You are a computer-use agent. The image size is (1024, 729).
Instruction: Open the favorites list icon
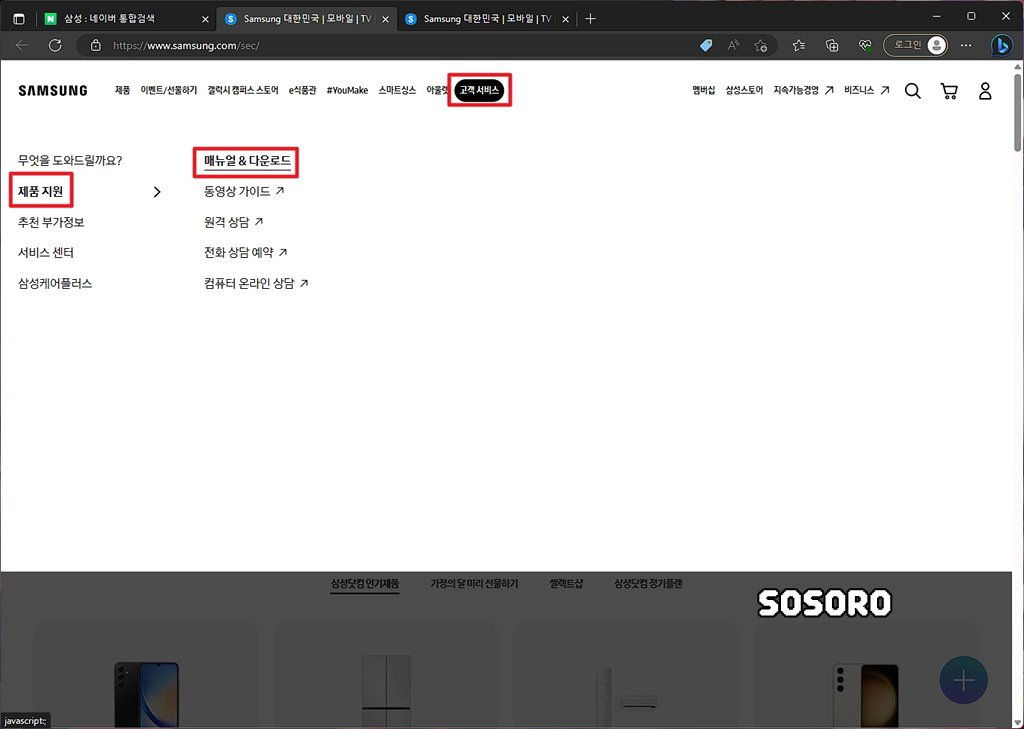(x=798, y=45)
